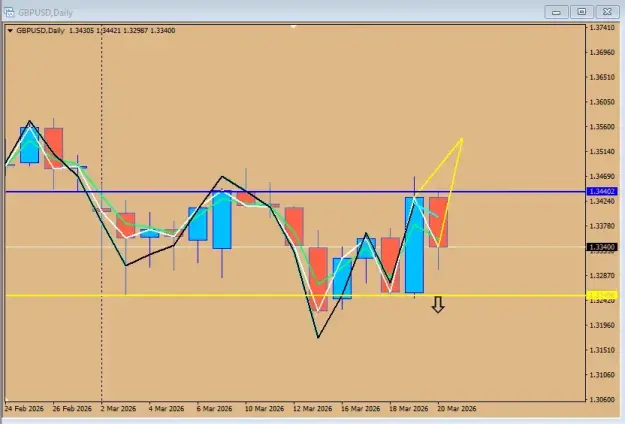Click the 1.31960 price axis label
This screenshot has width=625, height=424.
(x=602, y=325)
